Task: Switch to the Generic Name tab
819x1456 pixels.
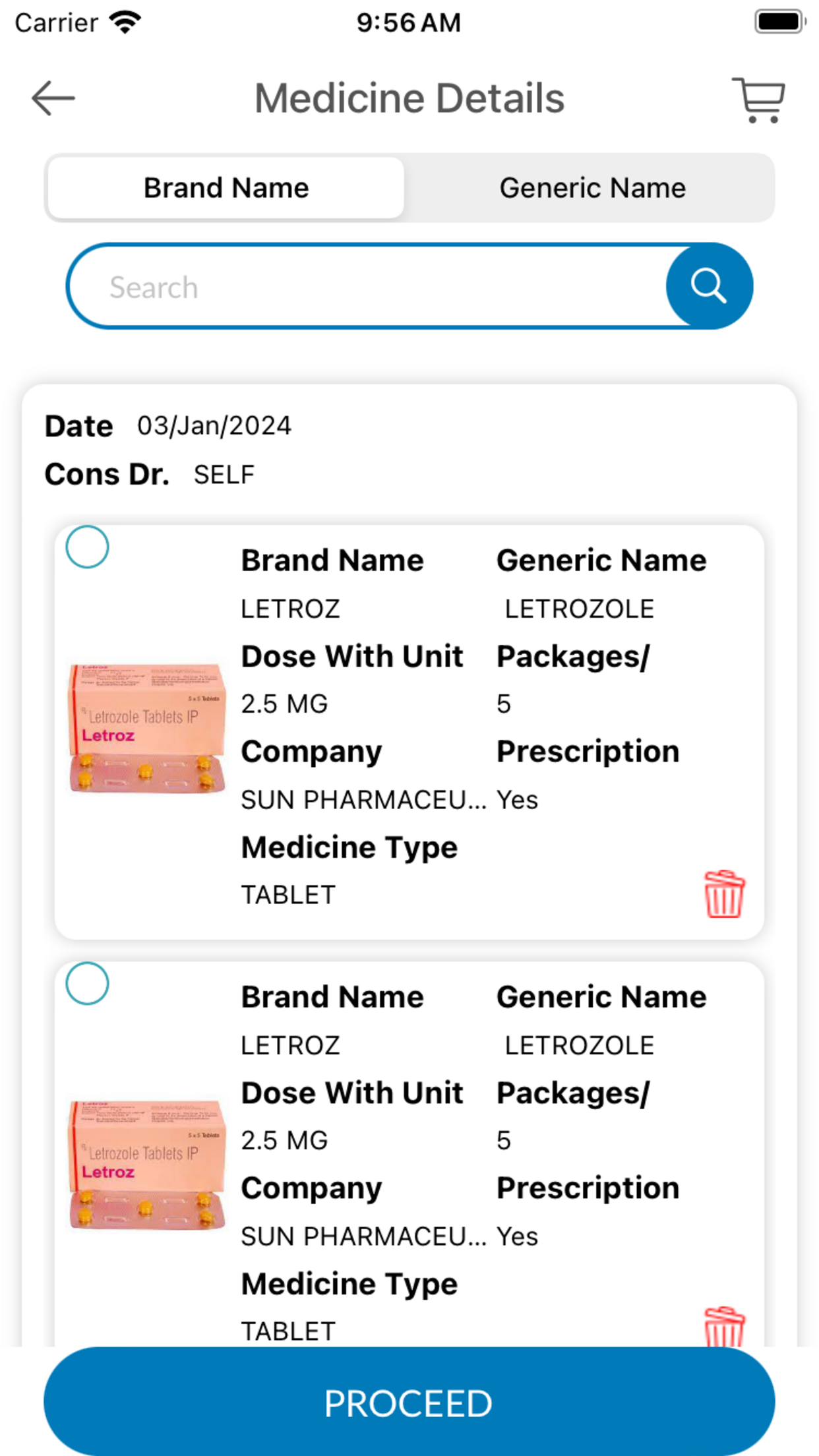Action: 592,188
